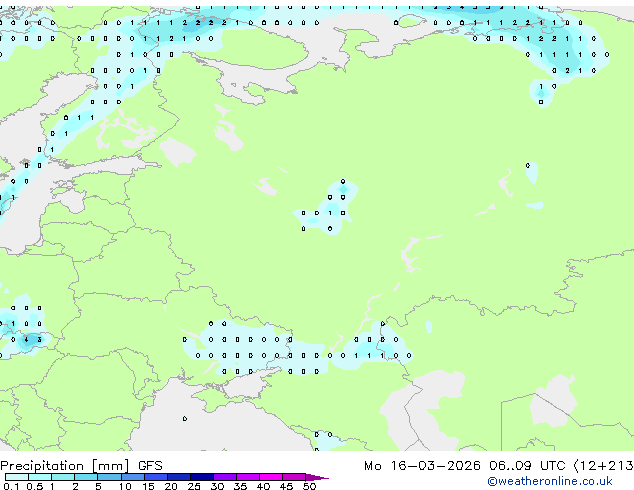This screenshot has height=490, width=634.
Task: Pick the 40–45 mm legend swatch
Action: click(x=271, y=477)
